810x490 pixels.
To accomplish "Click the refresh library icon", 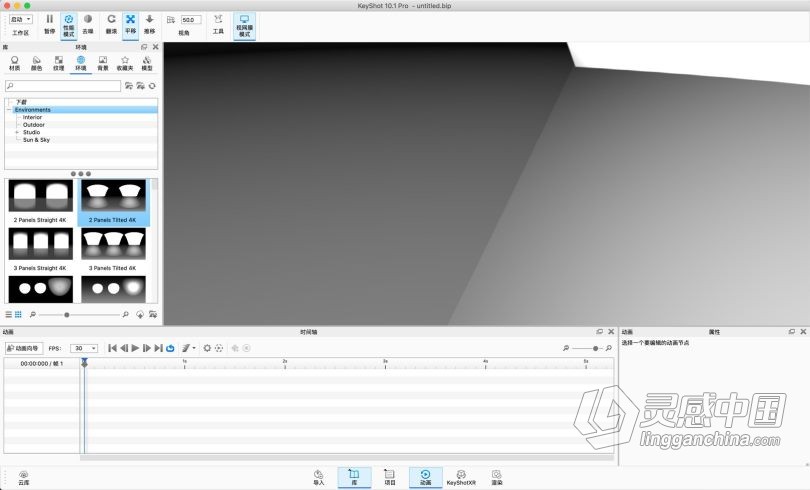I will 152,86.
